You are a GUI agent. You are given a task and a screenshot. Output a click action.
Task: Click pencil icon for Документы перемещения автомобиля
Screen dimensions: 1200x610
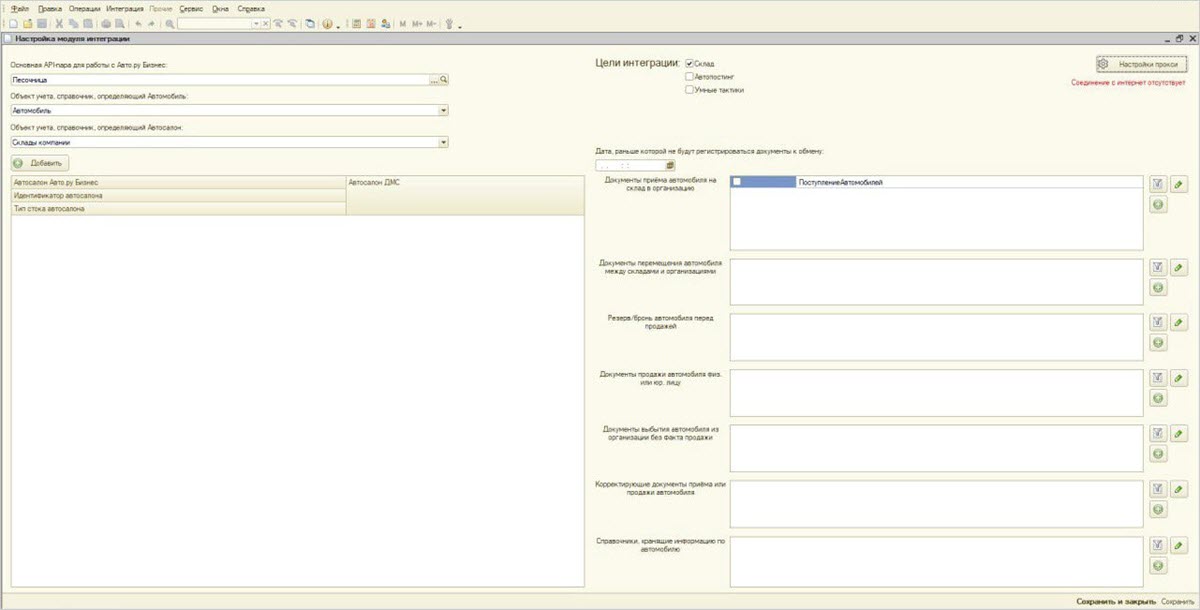[1178, 267]
